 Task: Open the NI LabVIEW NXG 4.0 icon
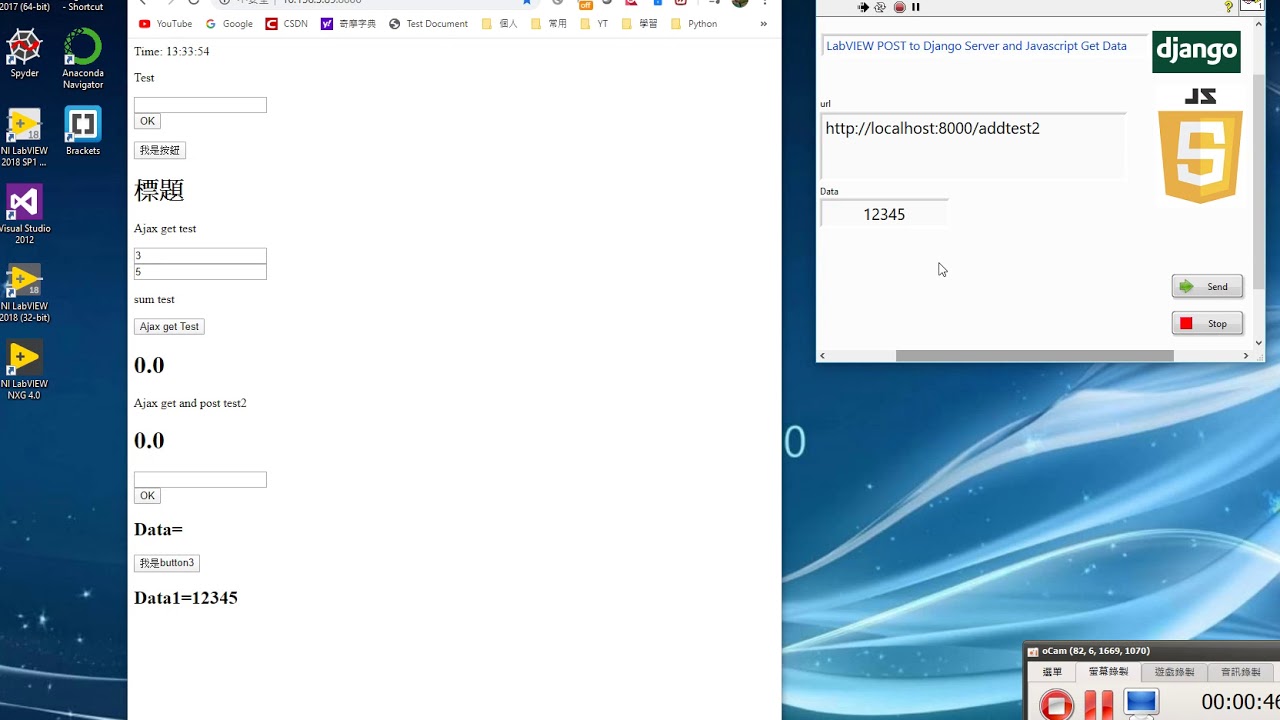[x=24, y=370]
